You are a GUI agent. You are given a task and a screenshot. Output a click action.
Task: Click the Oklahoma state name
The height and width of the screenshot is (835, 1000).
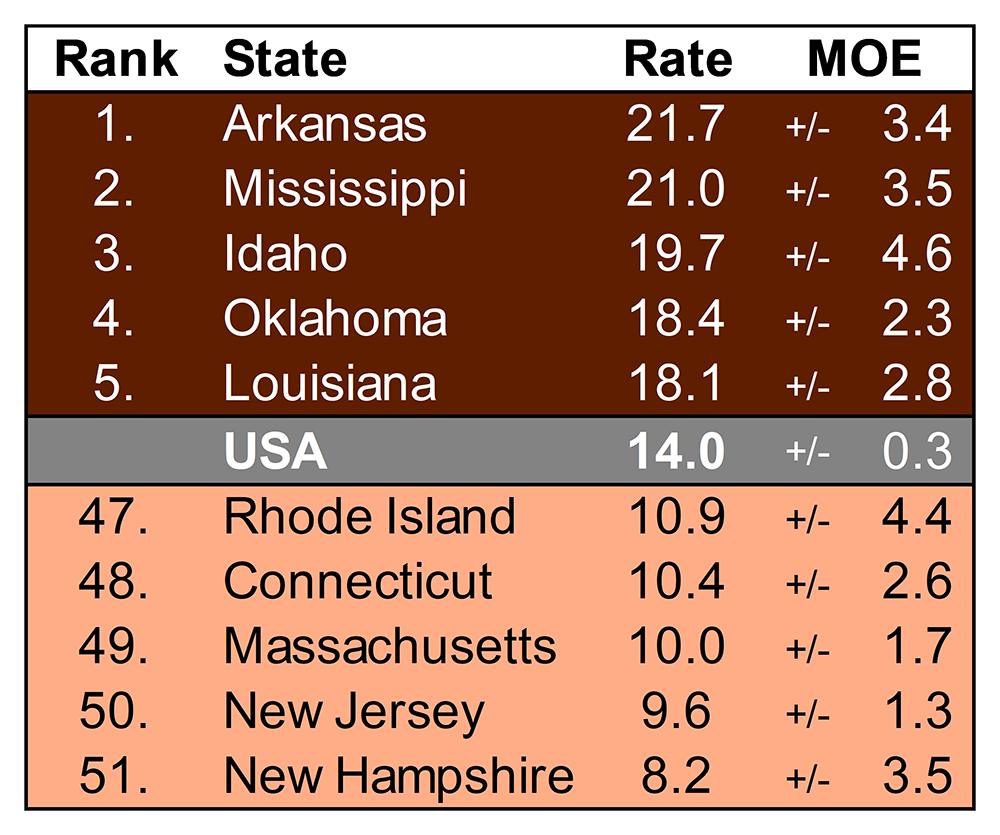click(335, 320)
